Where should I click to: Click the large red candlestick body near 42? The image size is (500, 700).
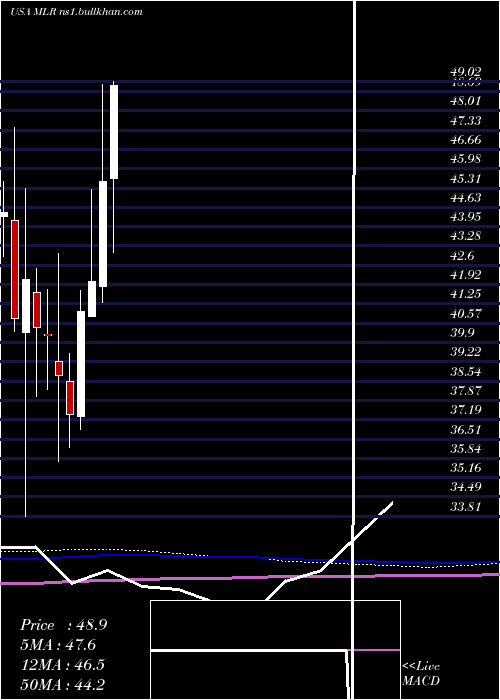(15, 269)
